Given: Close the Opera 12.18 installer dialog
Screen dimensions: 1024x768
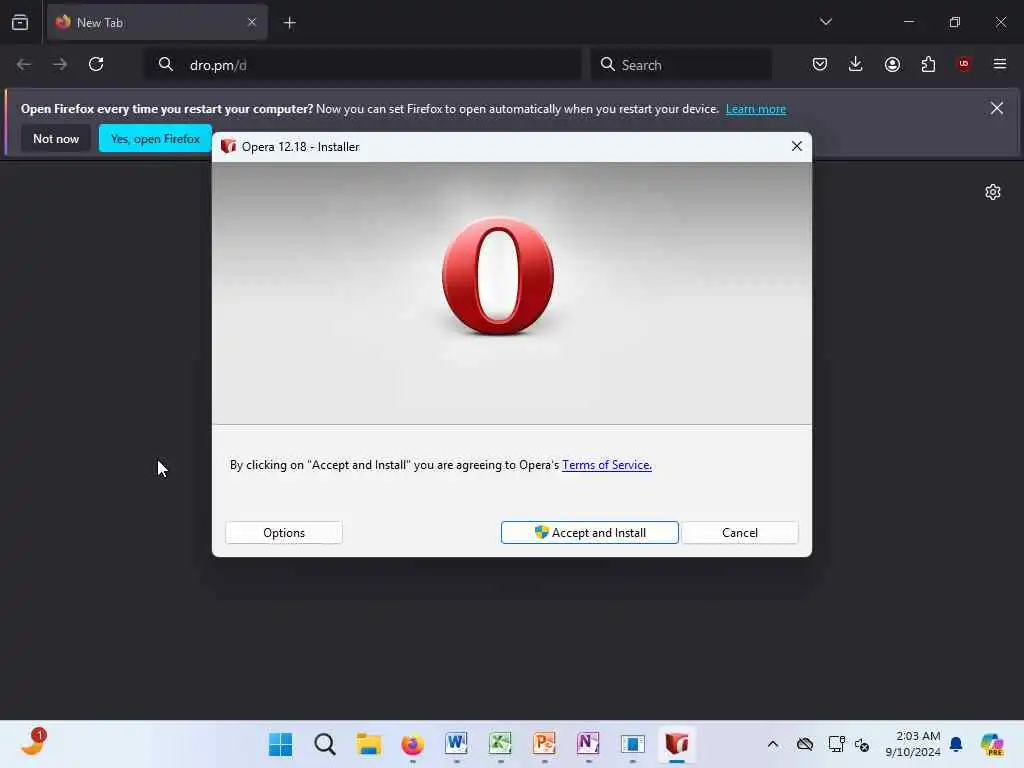Looking at the screenshot, I should 797,146.
